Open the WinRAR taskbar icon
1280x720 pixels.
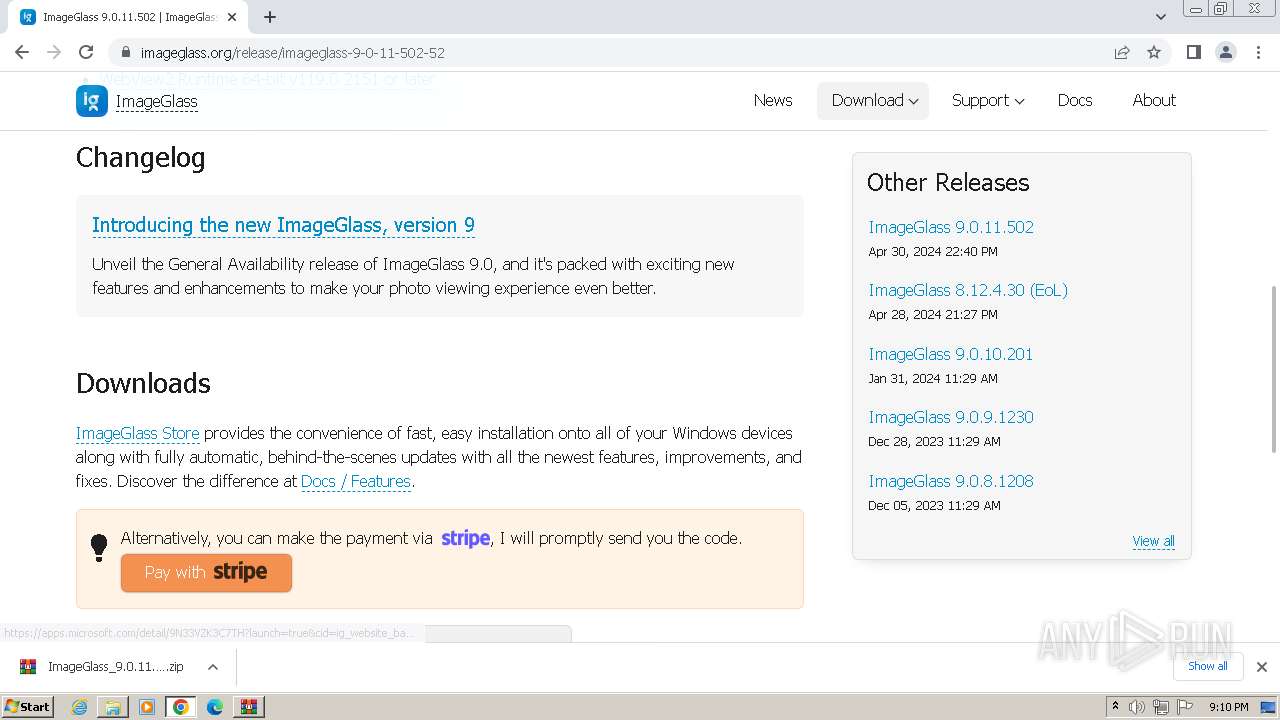[x=249, y=707]
